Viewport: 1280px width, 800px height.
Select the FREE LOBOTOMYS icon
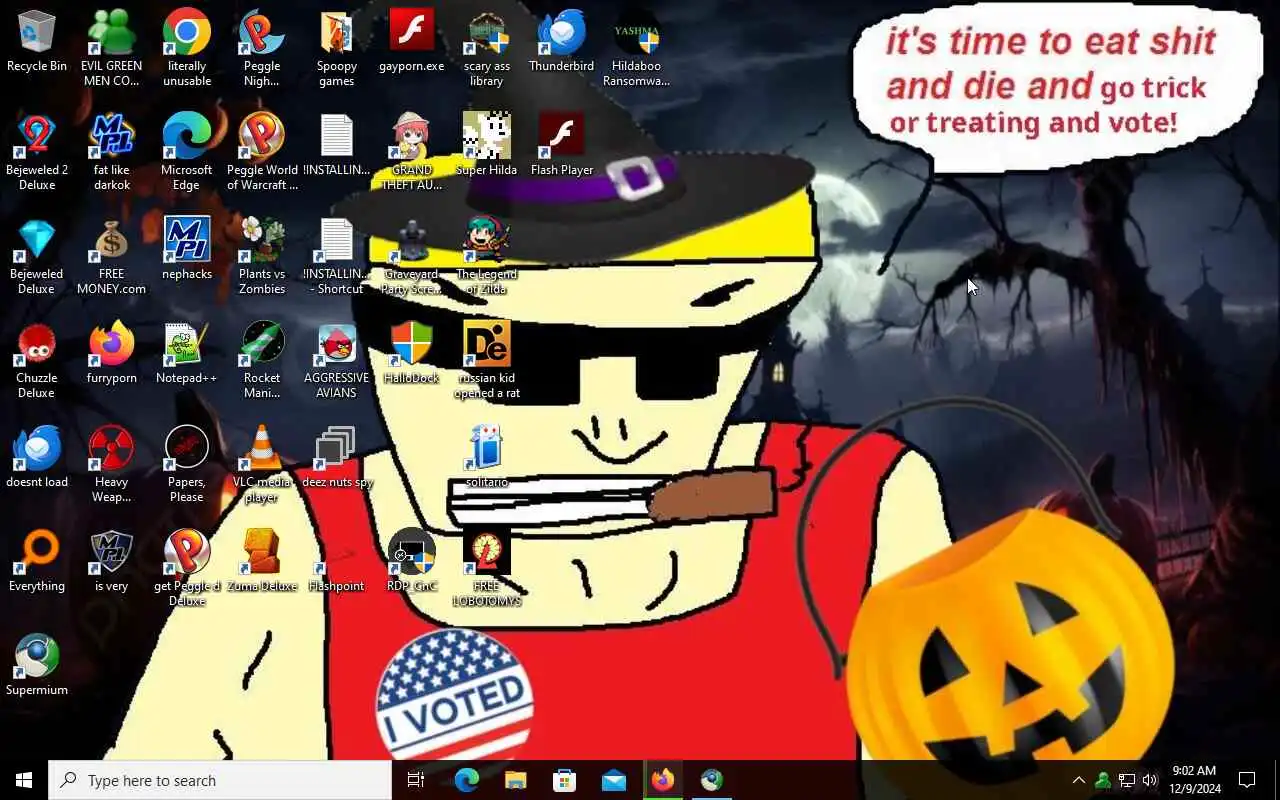[487, 568]
